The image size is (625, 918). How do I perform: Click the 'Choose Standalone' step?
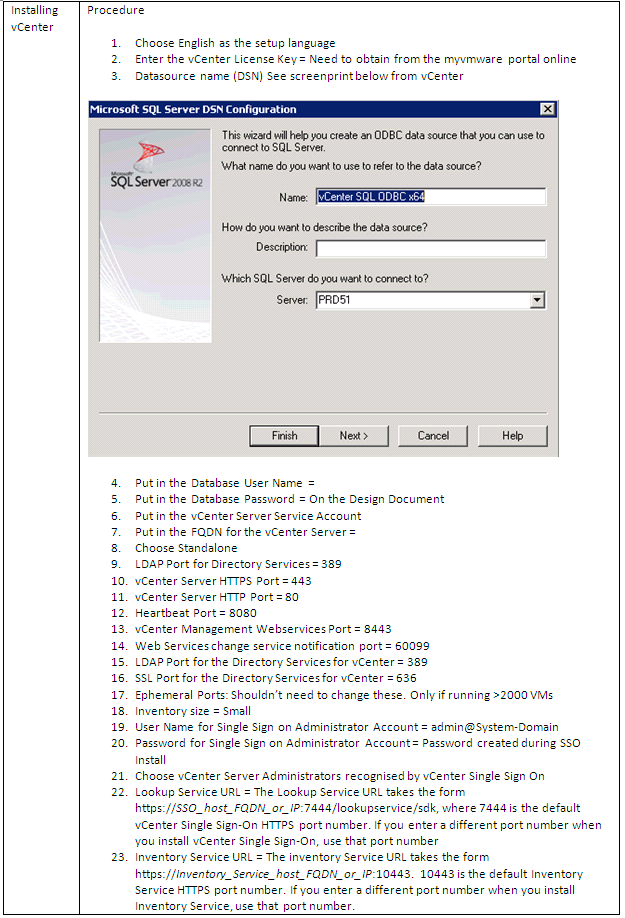[x=186, y=548]
